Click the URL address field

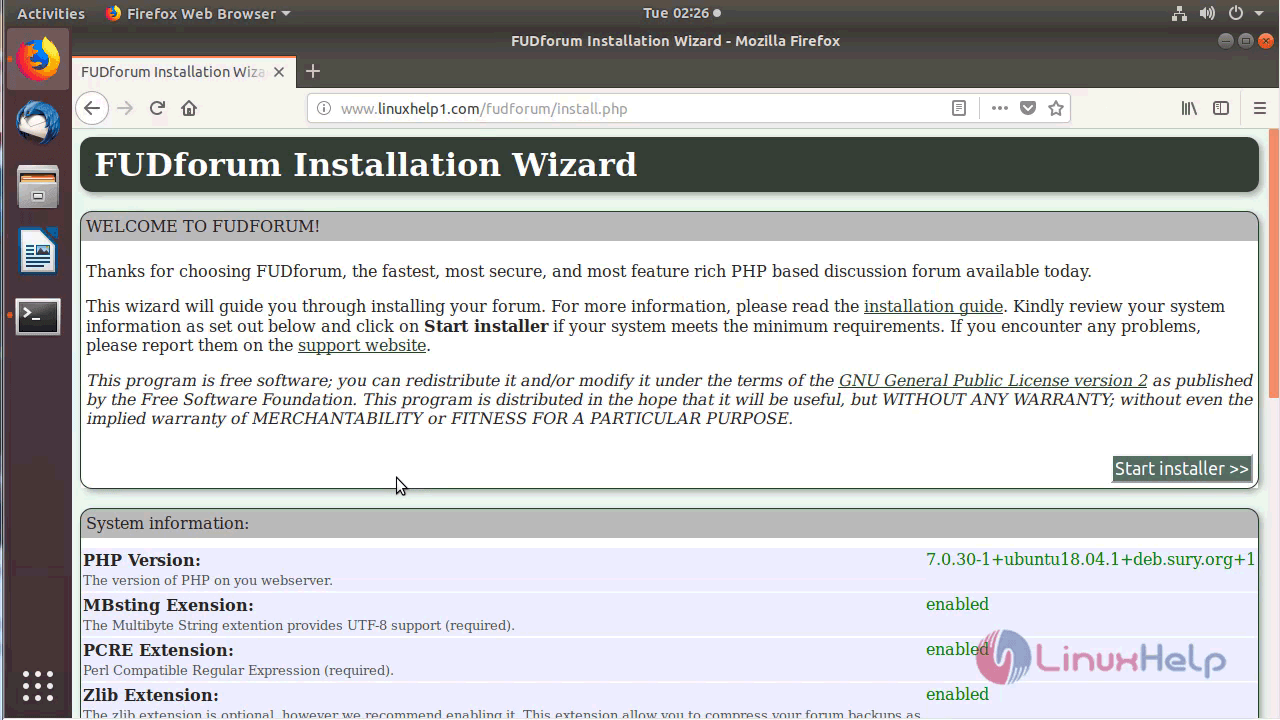pos(640,108)
